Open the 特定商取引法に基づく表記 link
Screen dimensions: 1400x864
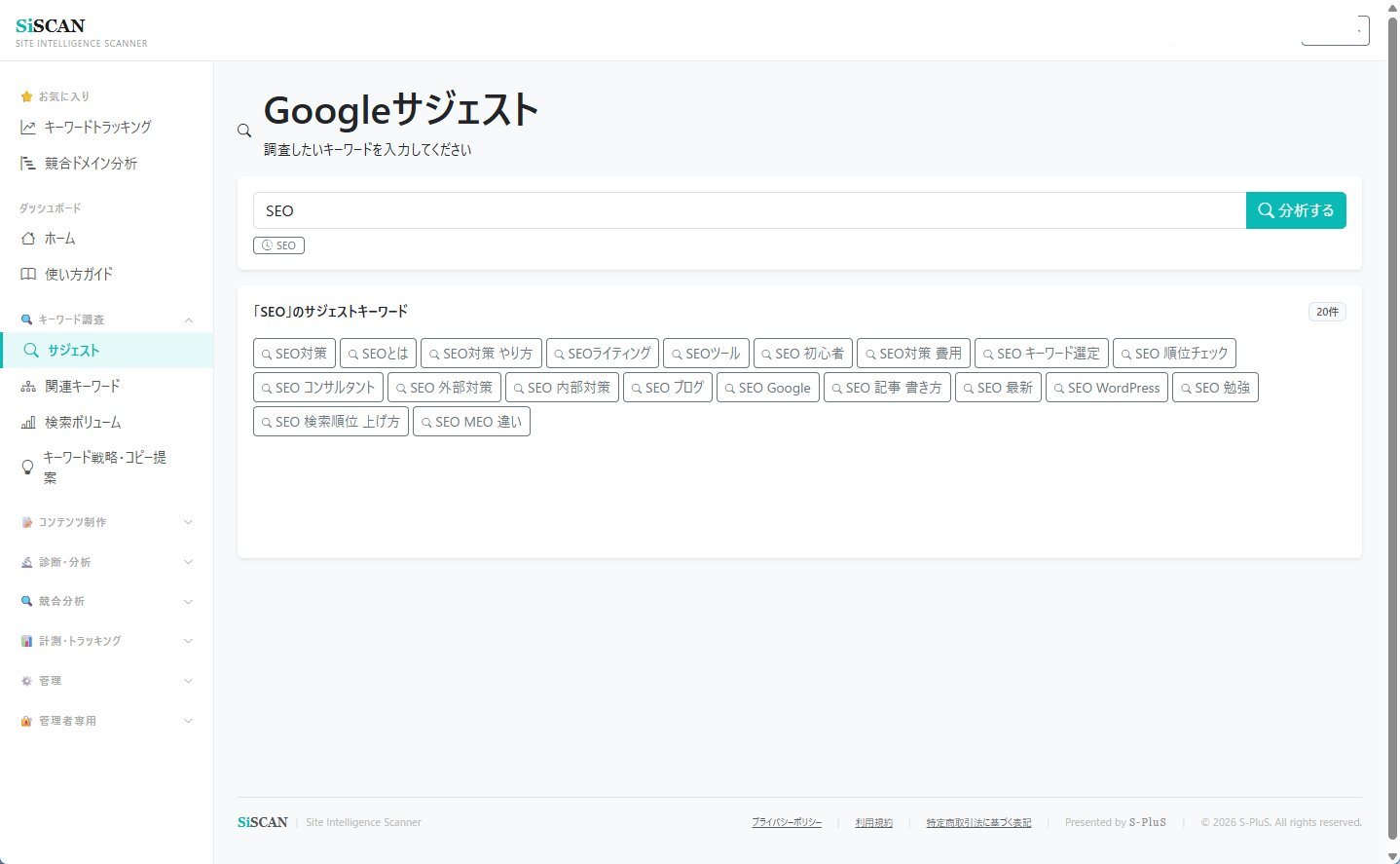pos(978,823)
